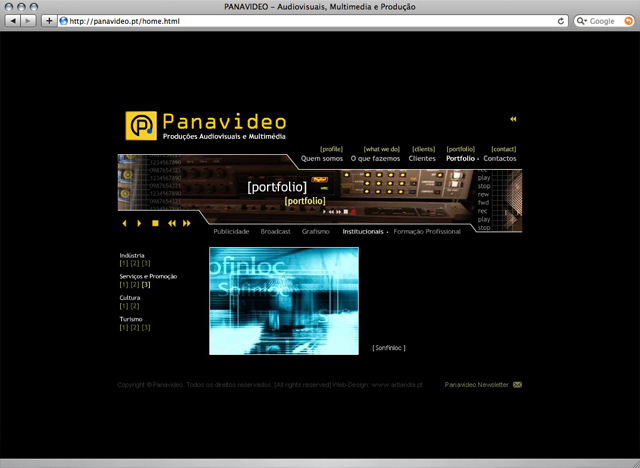
Task: Click the Safari forward arrow button
Action: coord(28,21)
